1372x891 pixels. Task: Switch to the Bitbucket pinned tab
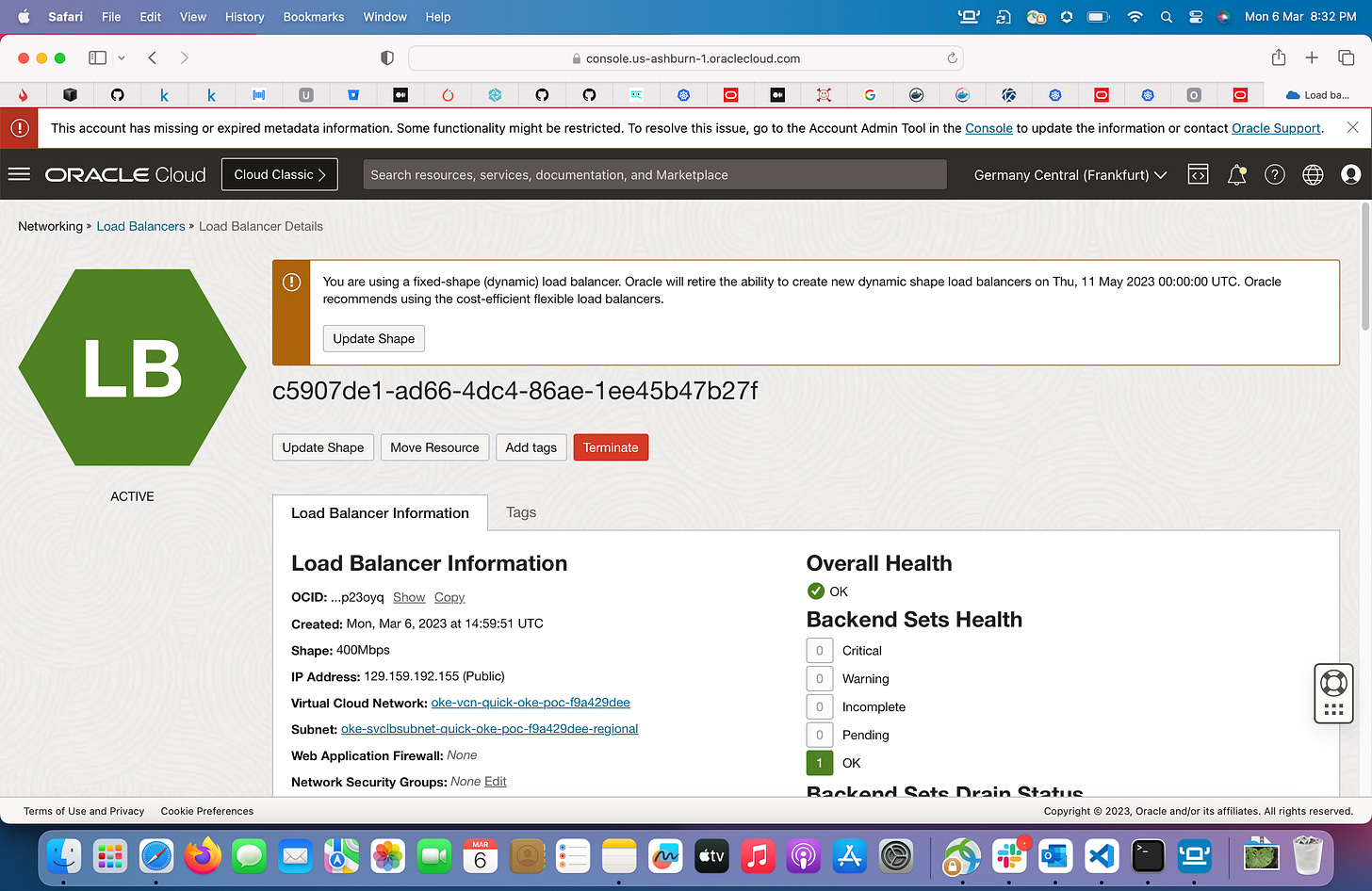click(353, 94)
